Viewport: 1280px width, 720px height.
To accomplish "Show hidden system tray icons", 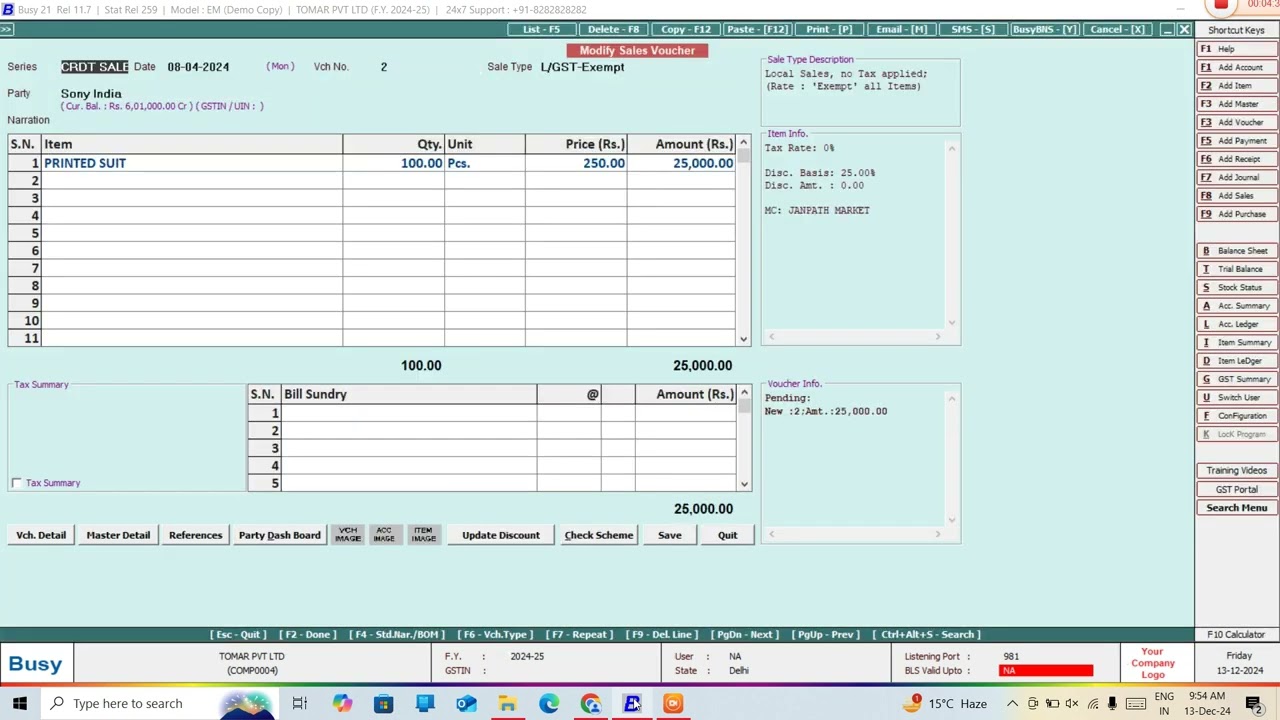I will click(1012, 704).
